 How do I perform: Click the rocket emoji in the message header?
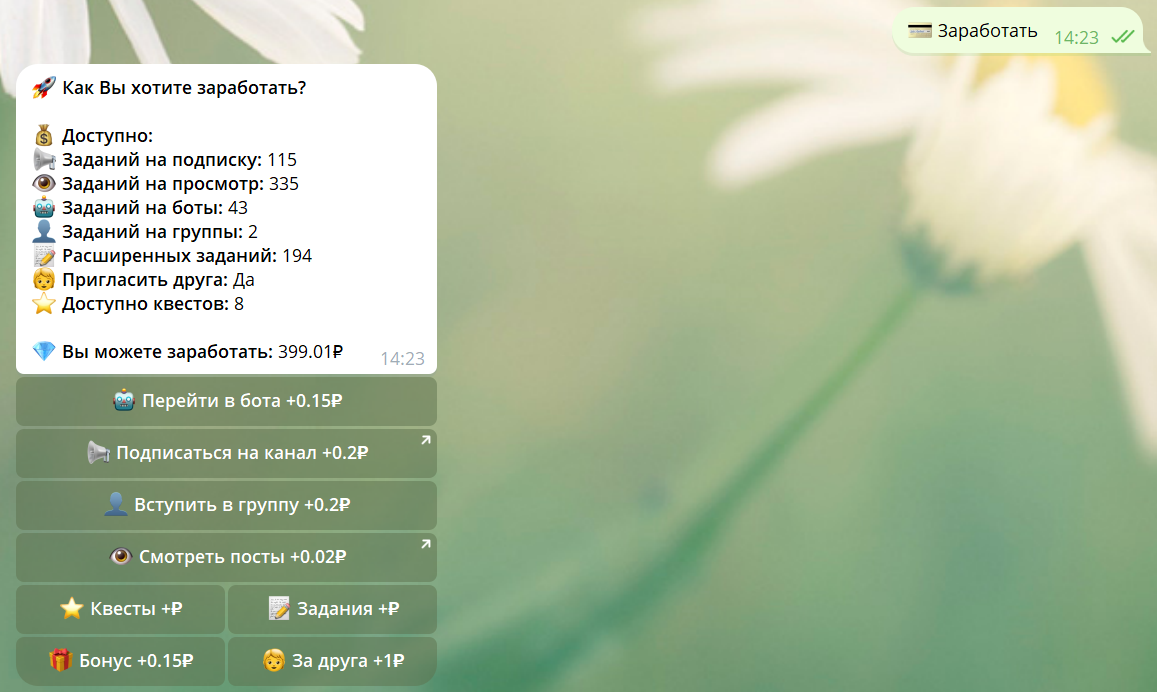pos(44,88)
